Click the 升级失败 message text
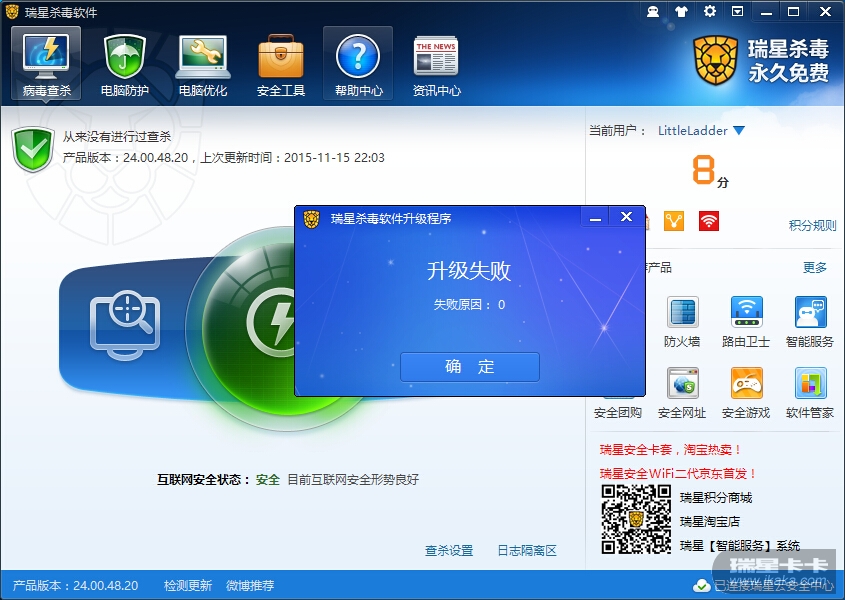The height and width of the screenshot is (600, 845). tap(469, 271)
